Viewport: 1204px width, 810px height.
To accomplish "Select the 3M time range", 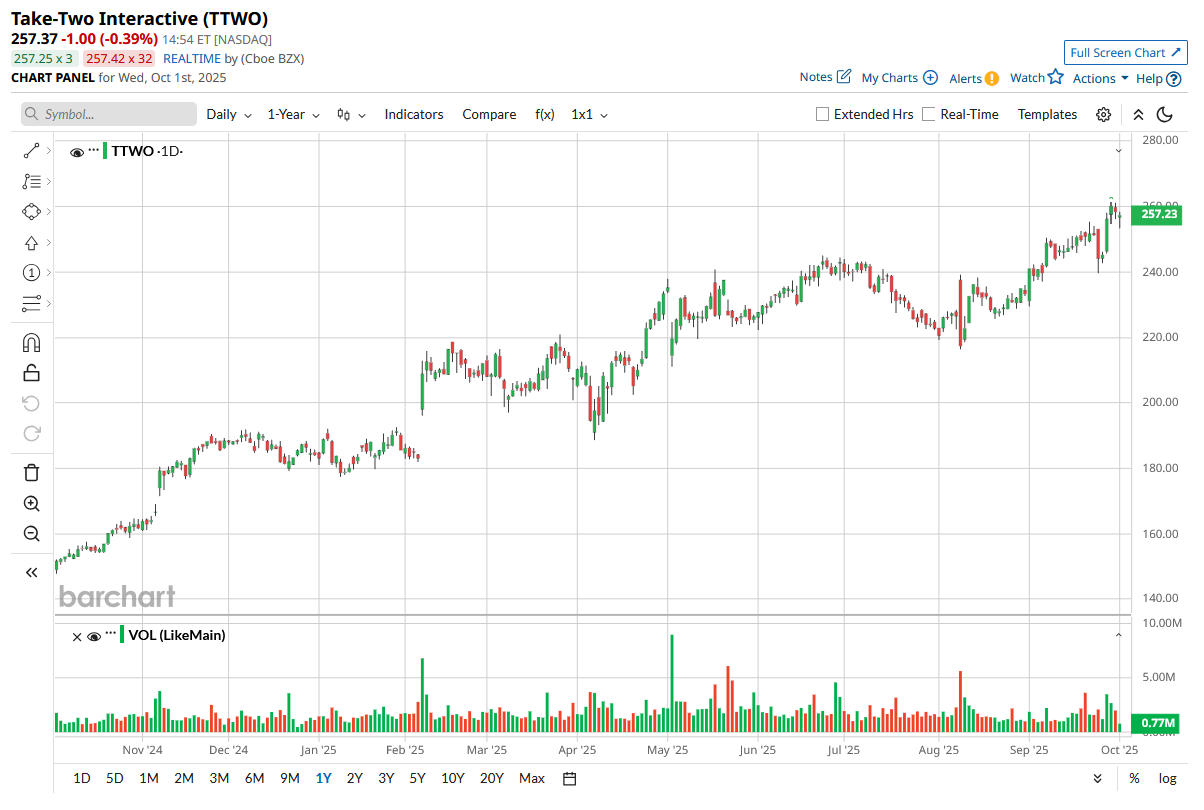I will pyautogui.click(x=219, y=778).
